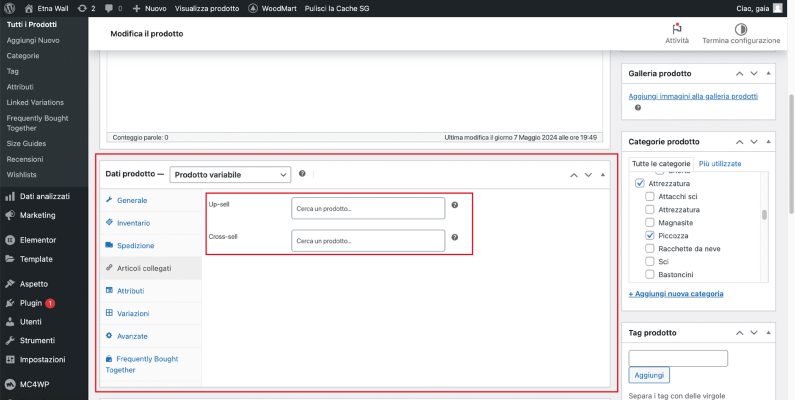Collapse the Dati prodotto panel
This screenshot has width=795, height=400.
[603, 175]
